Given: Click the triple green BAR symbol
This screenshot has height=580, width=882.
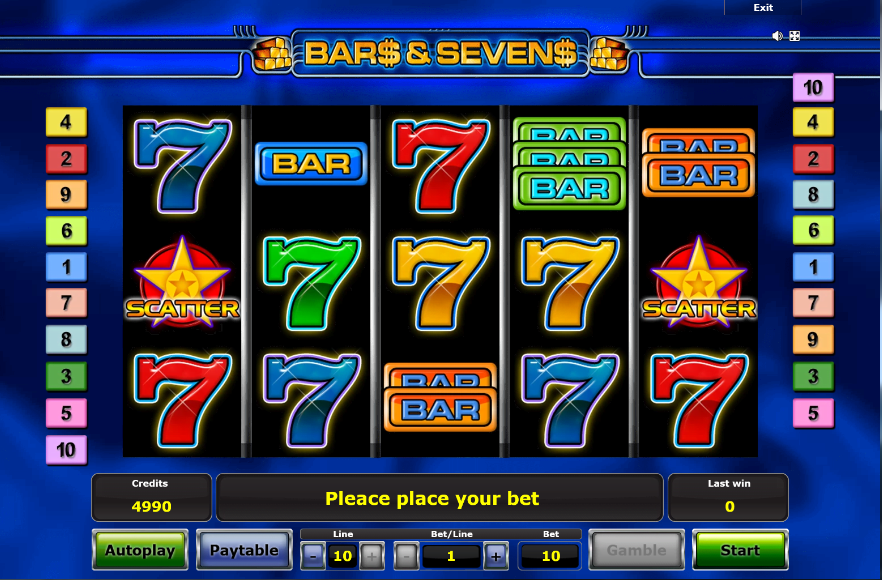Looking at the screenshot, I should tap(569, 163).
